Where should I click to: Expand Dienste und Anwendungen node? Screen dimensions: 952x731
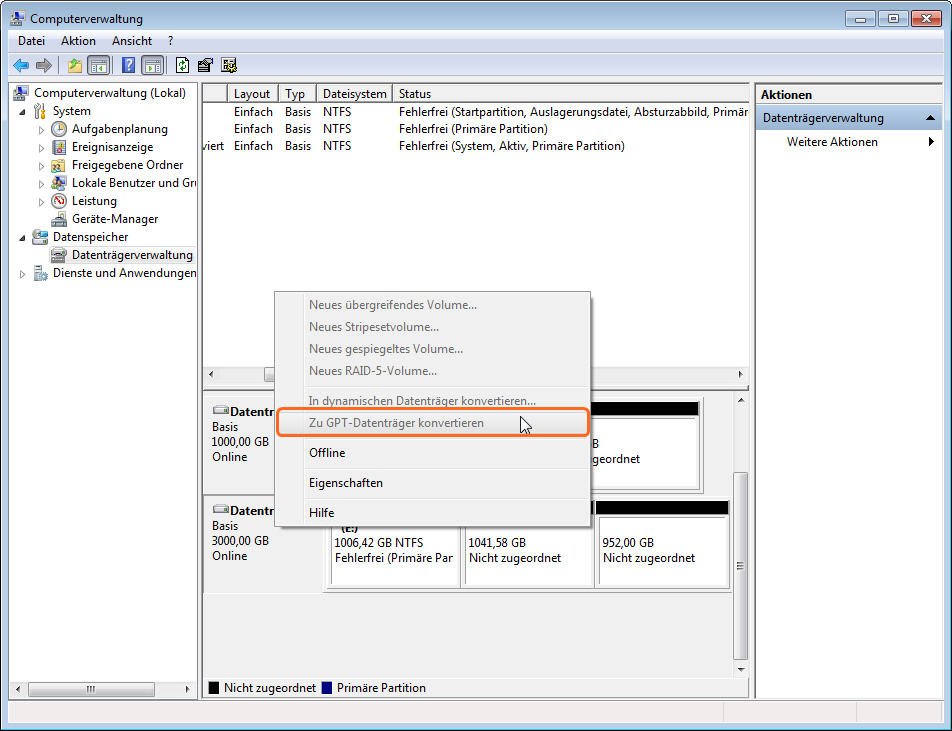point(22,274)
